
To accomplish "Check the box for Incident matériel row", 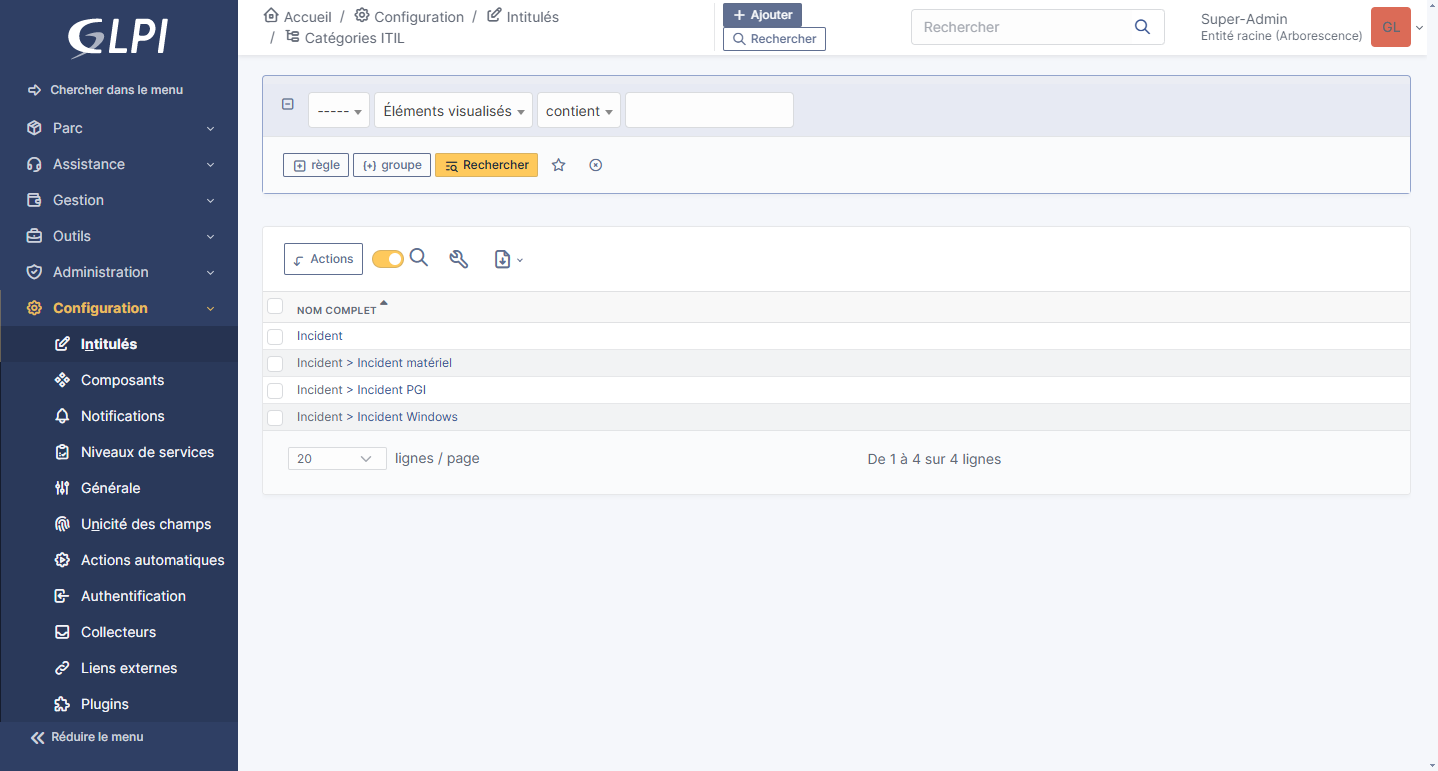I will (x=275, y=363).
